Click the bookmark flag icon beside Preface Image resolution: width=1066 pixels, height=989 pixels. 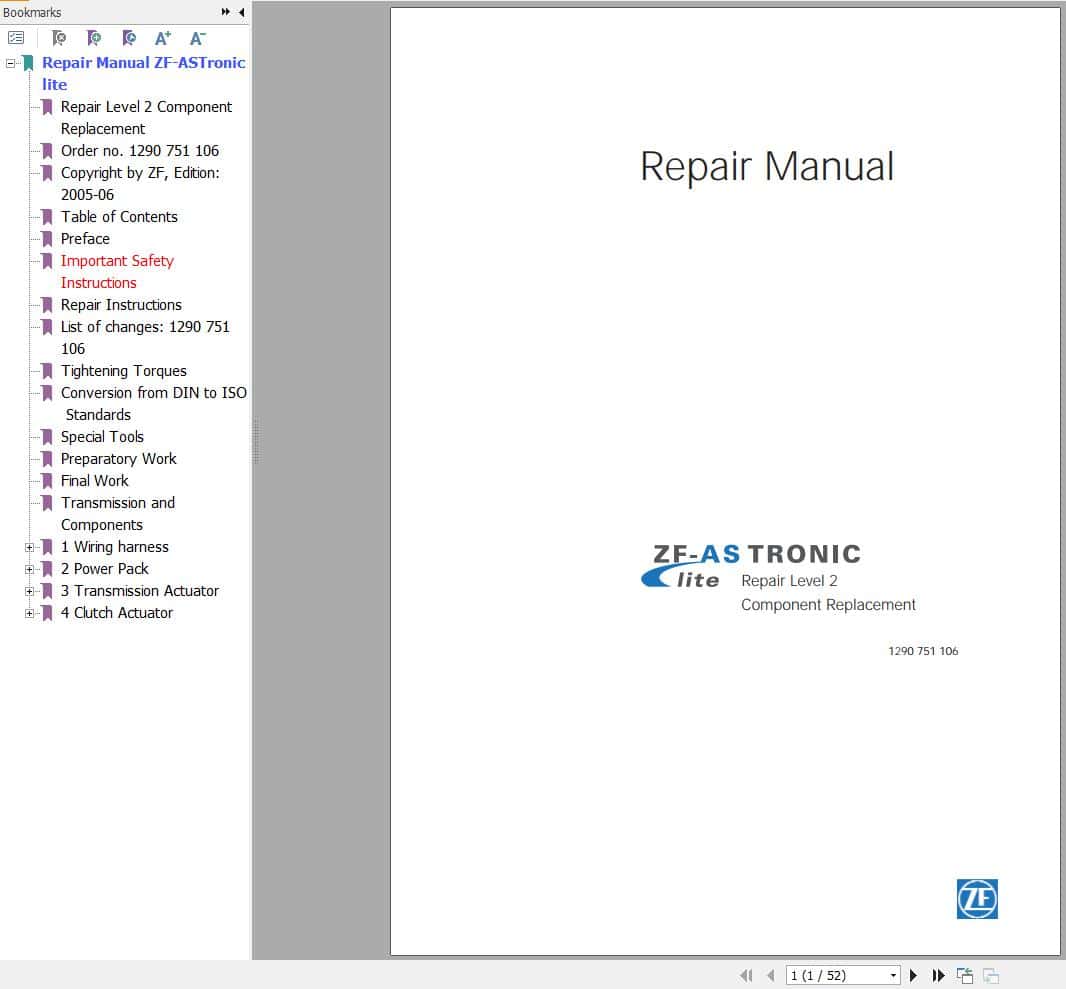(47, 239)
